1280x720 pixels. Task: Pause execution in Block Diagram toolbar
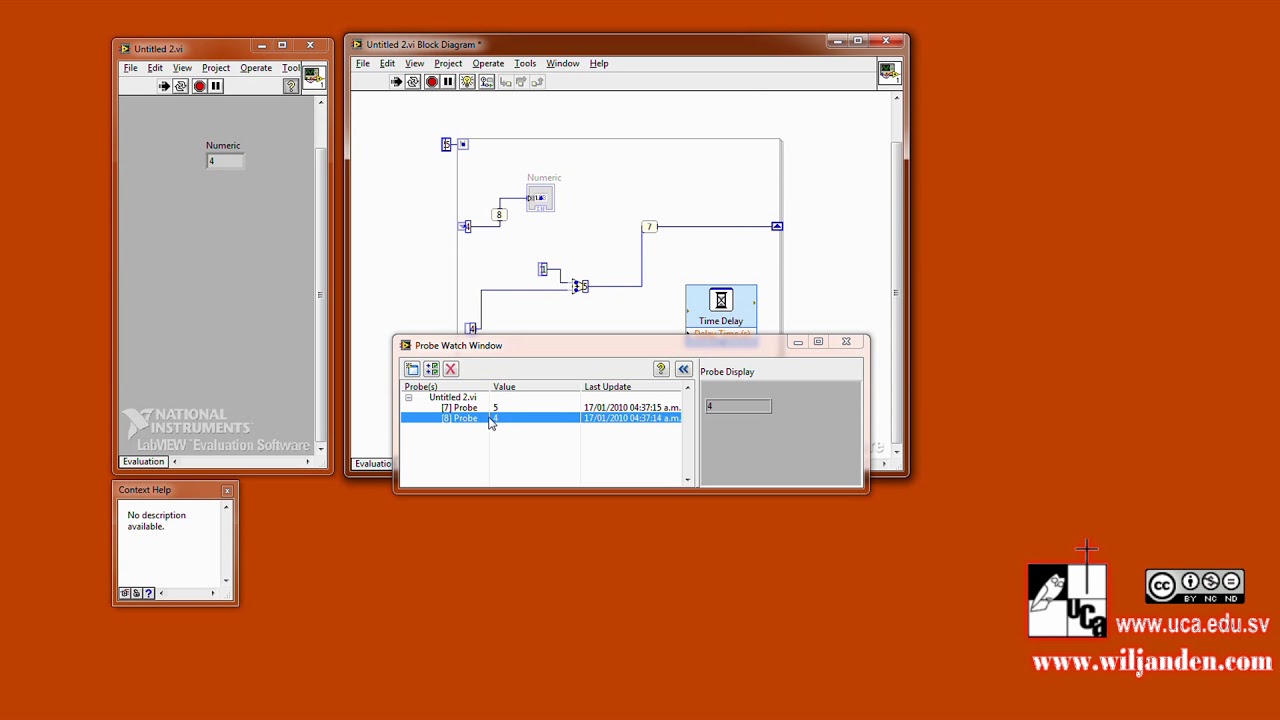pyautogui.click(x=448, y=82)
